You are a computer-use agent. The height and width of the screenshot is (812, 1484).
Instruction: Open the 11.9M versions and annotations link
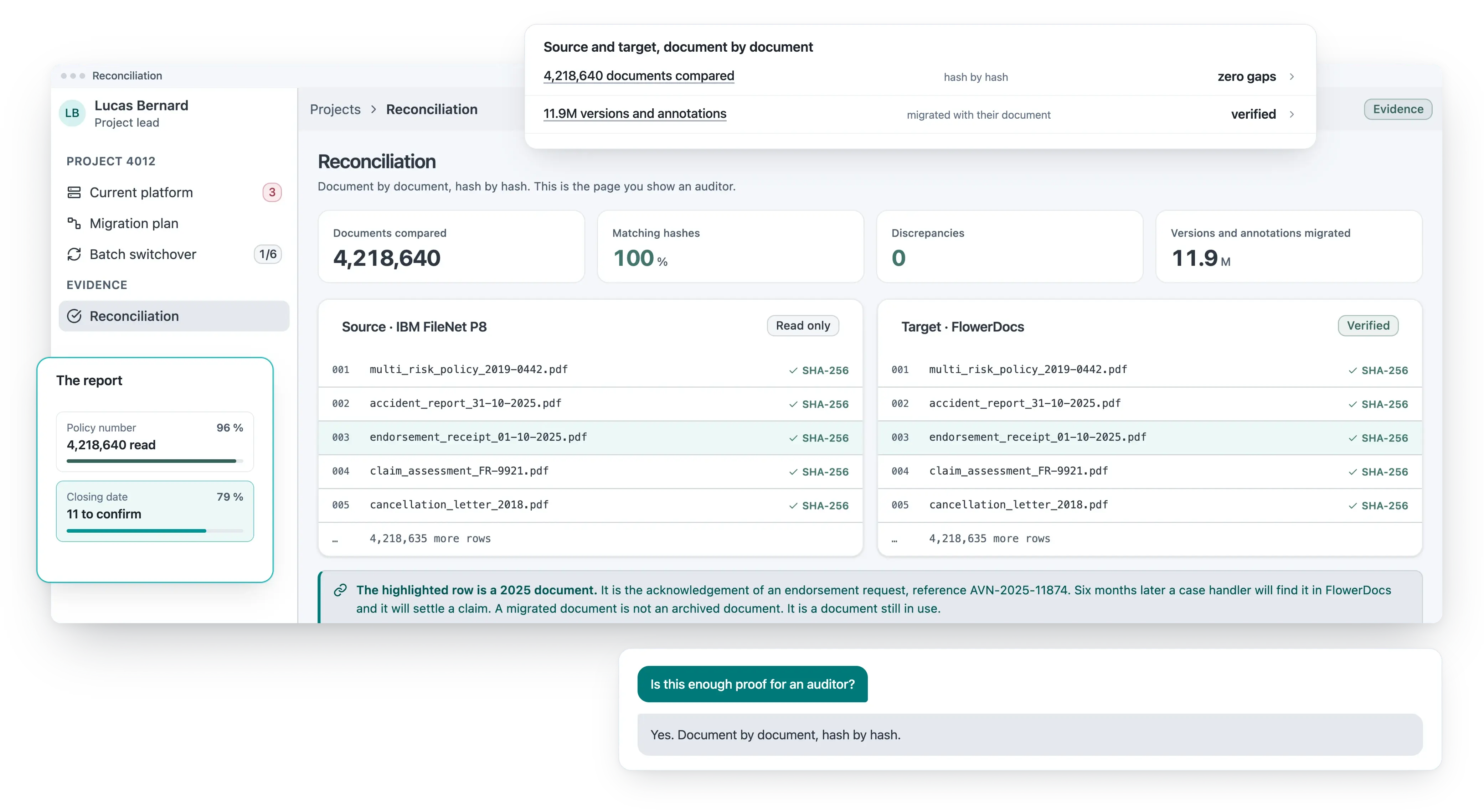tap(635, 114)
